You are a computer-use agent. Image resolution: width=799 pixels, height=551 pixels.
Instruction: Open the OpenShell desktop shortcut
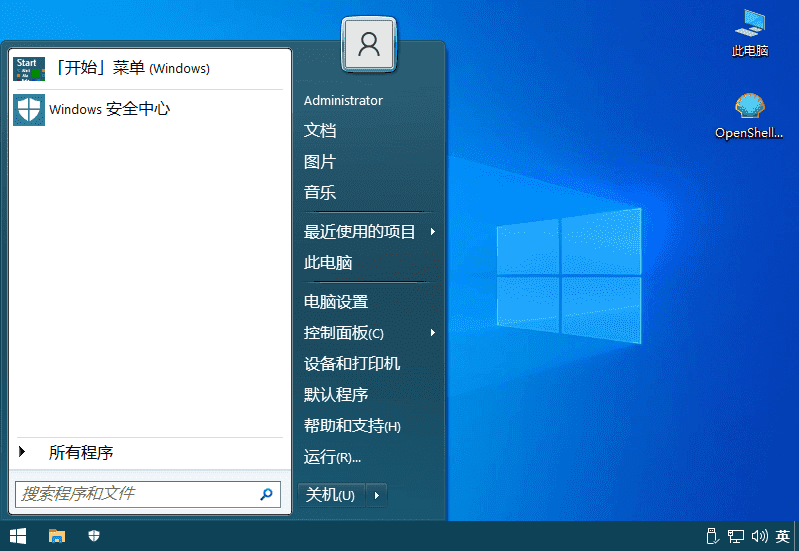click(x=749, y=107)
